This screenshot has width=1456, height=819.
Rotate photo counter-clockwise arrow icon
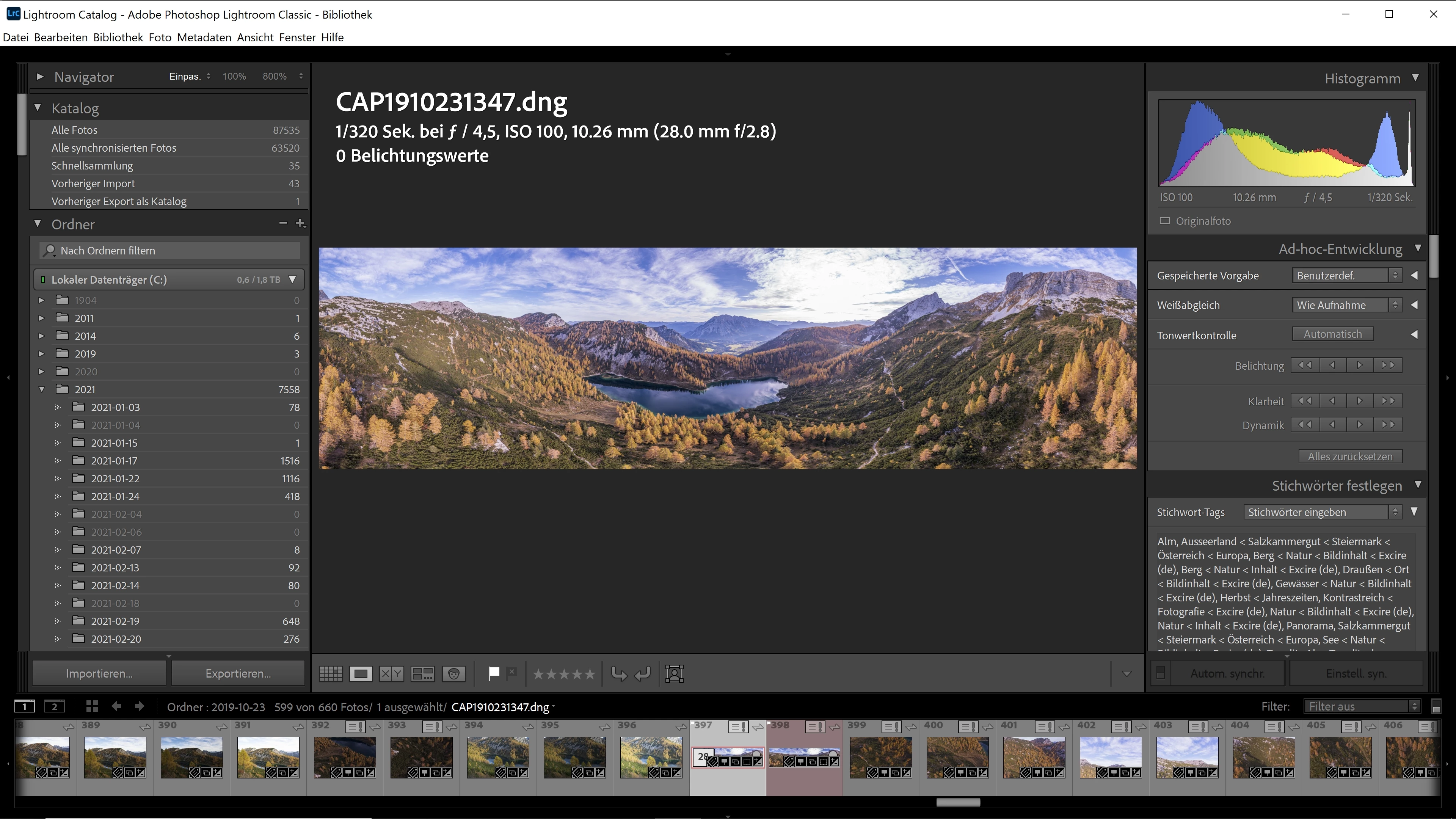tap(619, 673)
